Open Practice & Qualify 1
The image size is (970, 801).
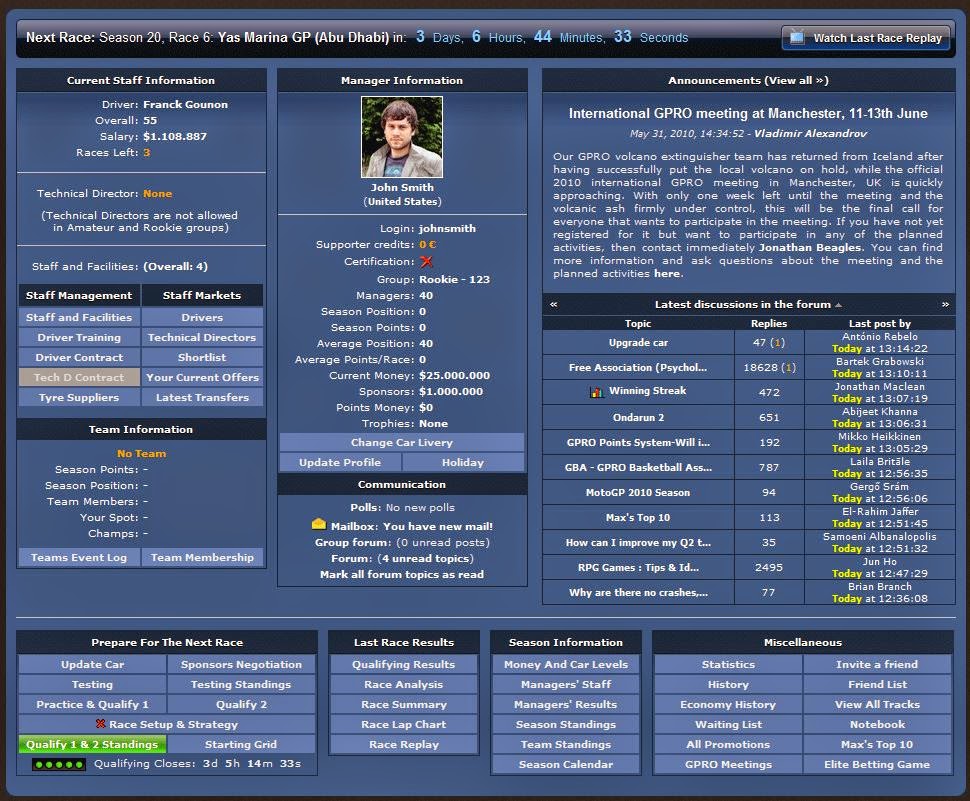pos(92,705)
